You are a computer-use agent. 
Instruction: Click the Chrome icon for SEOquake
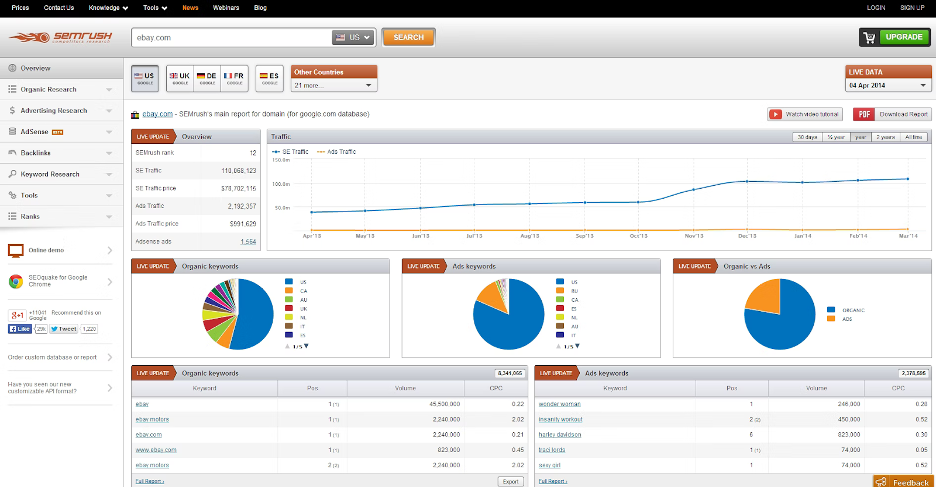(x=16, y=281)
